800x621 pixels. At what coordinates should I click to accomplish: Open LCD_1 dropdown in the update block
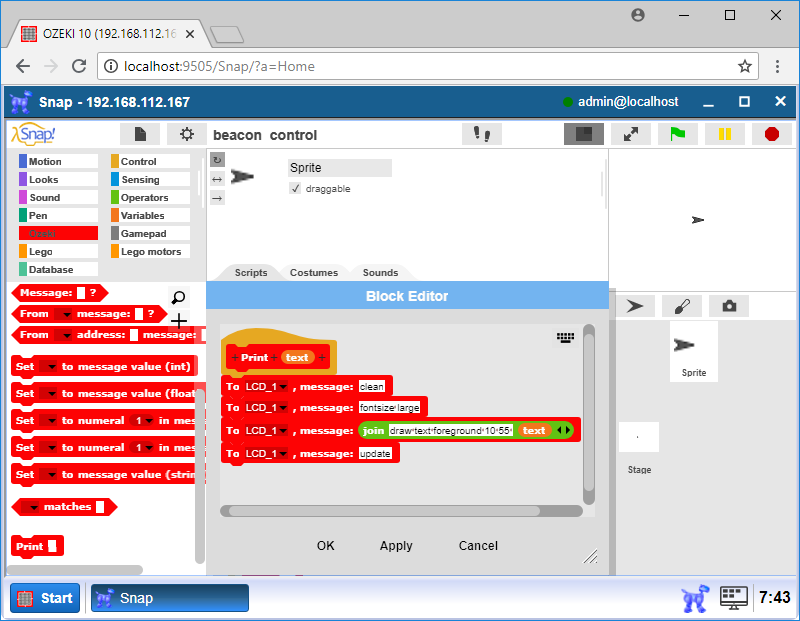(283, 454)
